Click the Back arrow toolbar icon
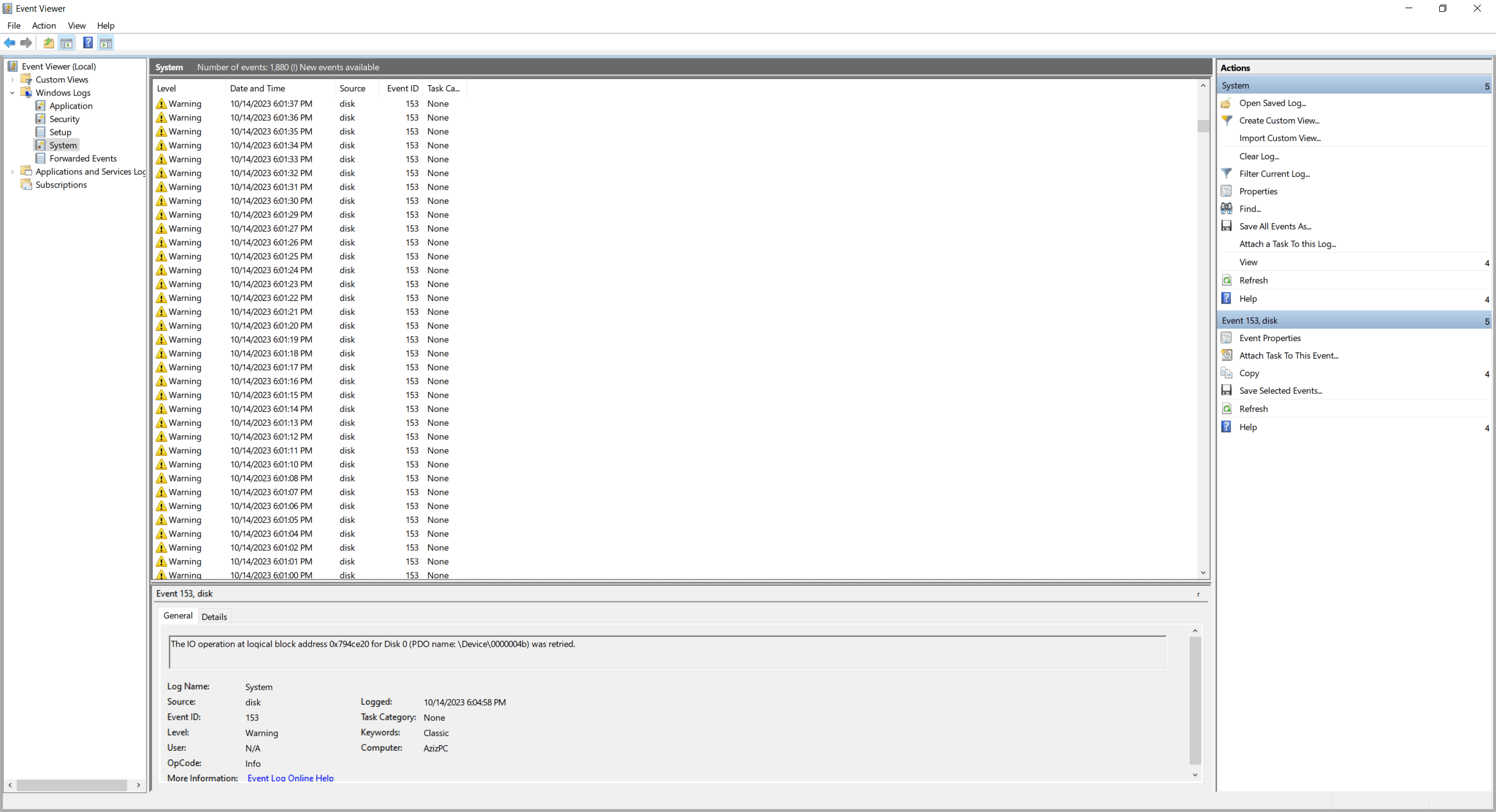Viewport: 1496px width, 812px height. tap(9, 43)
